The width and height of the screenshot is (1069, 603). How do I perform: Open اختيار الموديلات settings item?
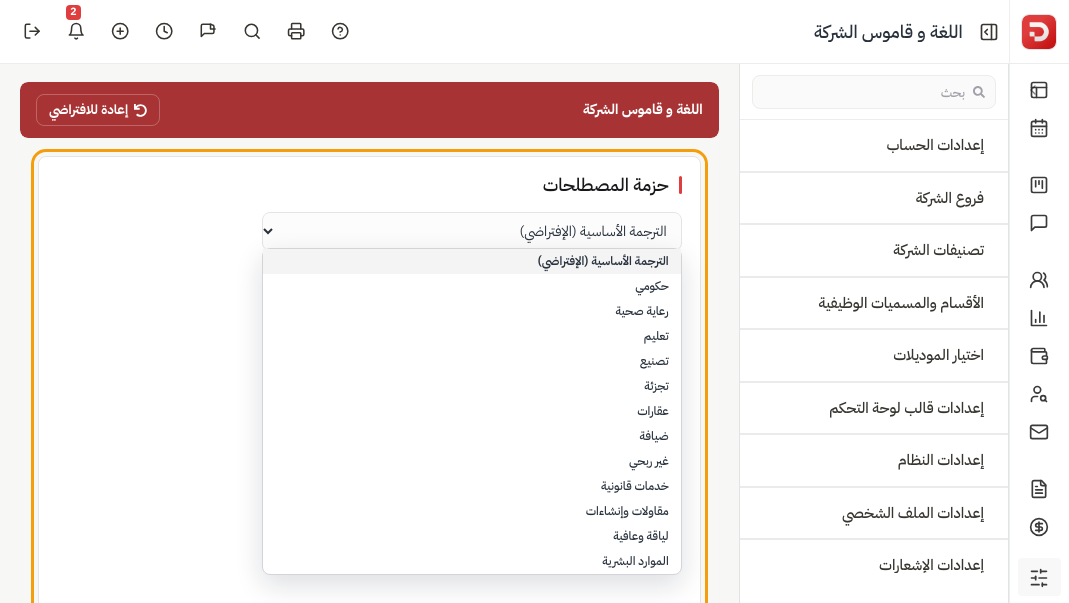[x=874, y=355]
